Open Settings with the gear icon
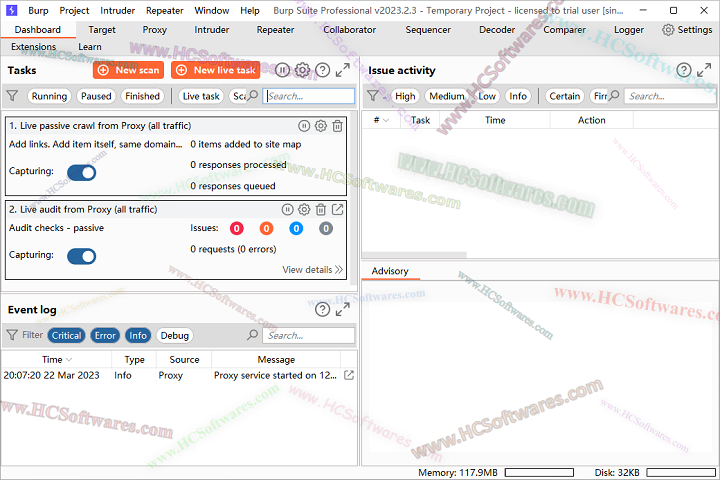Screen dimensions: 720x480 point(668,30)
